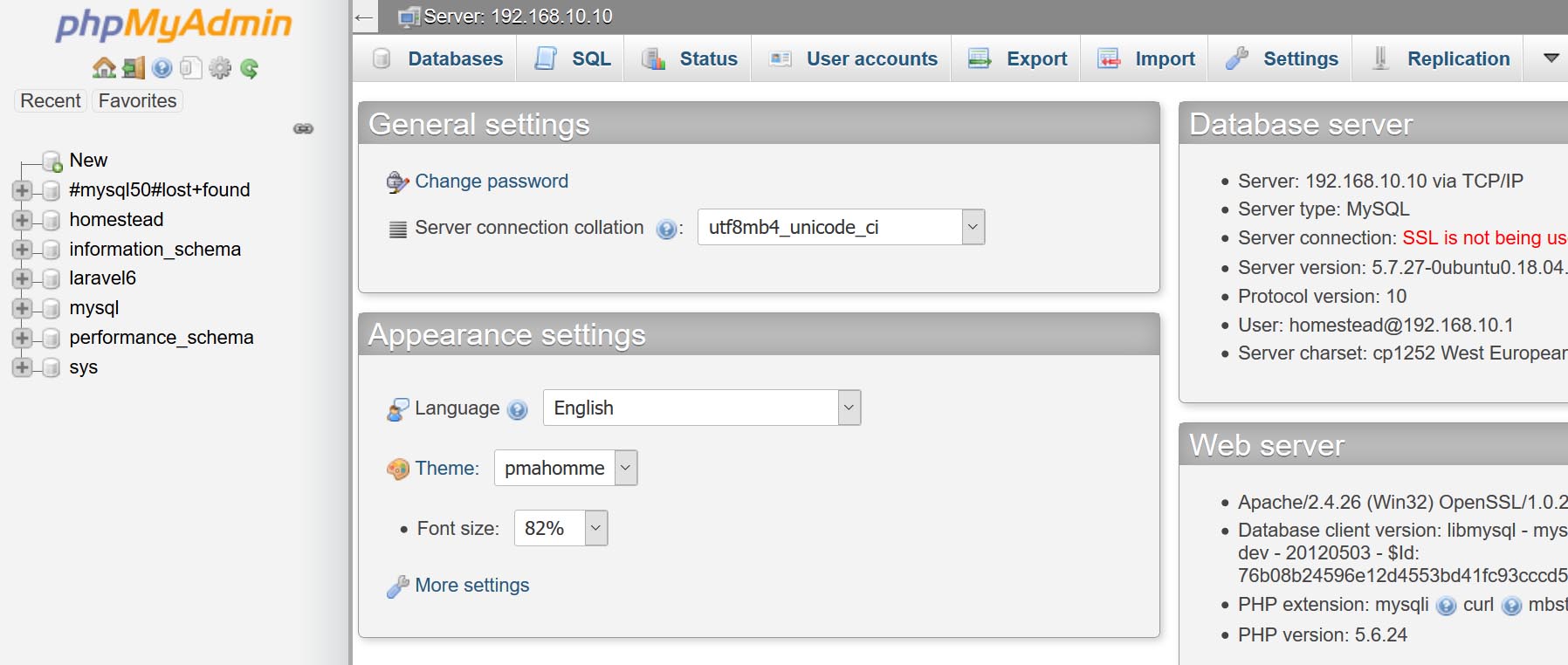The height and width of the screenshot is (665, 1568).
Task: Expand the homestead database tree node
Action: coord(22,220)
